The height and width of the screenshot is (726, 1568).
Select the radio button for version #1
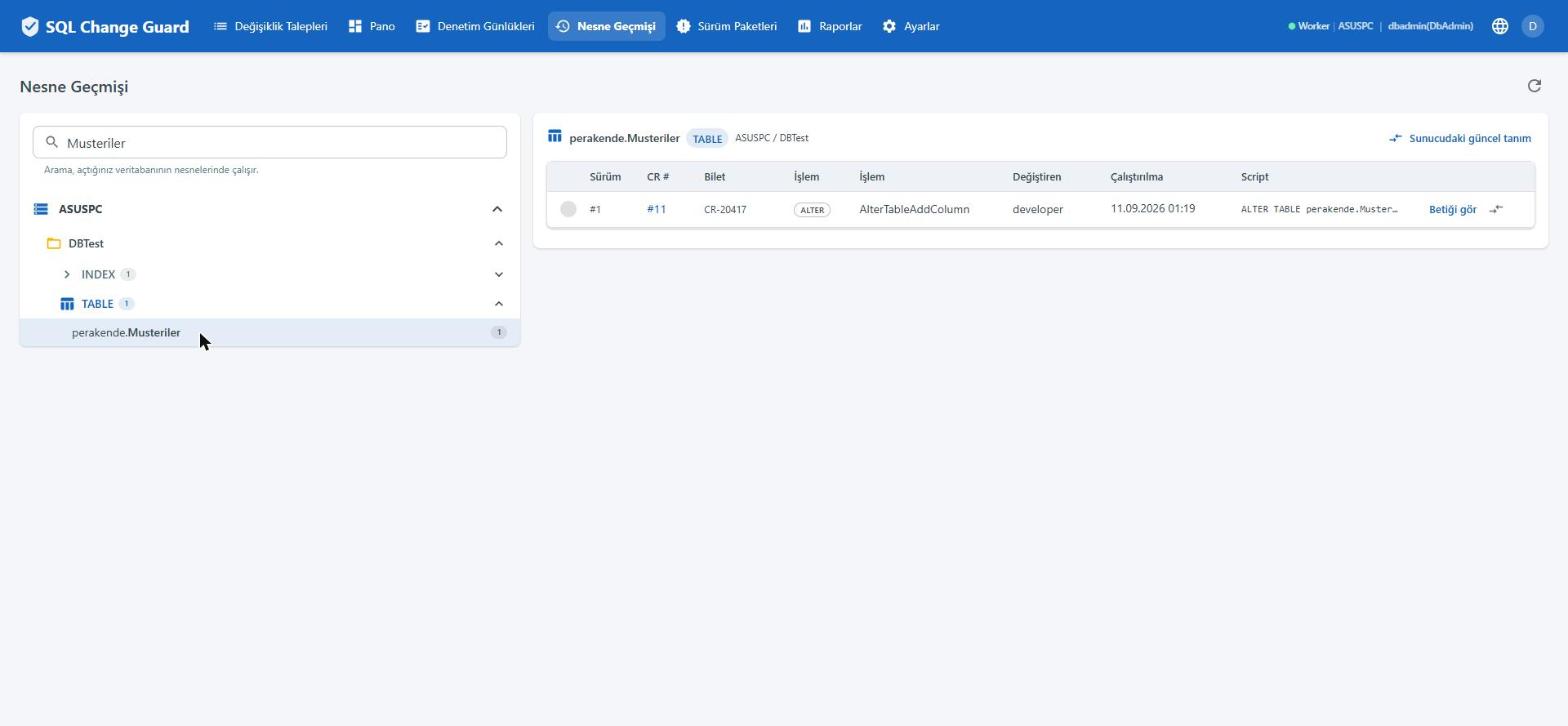(568, 209)
